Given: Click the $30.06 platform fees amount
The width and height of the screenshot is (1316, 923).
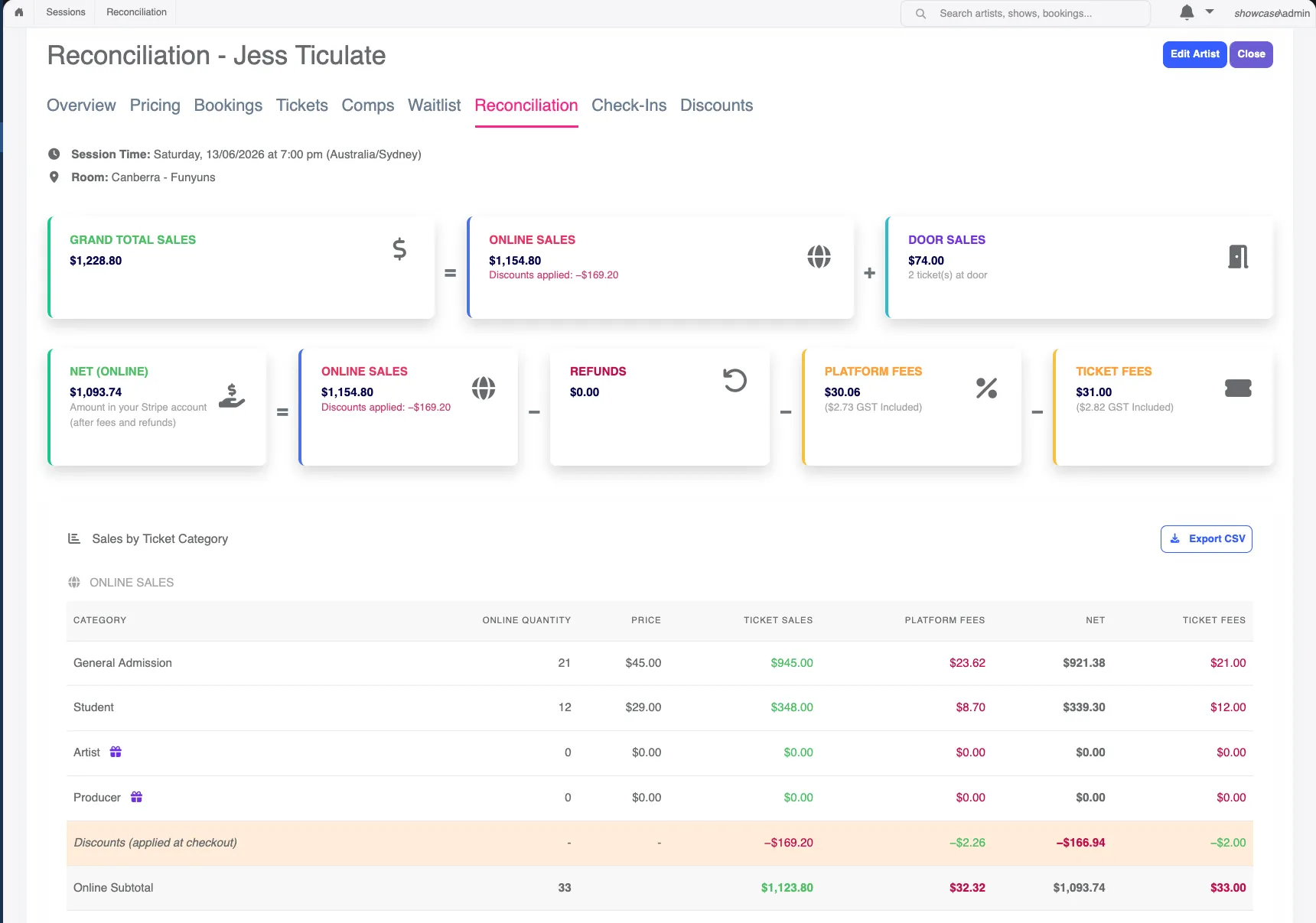Looking at the screenshot, I should [842, 392].
